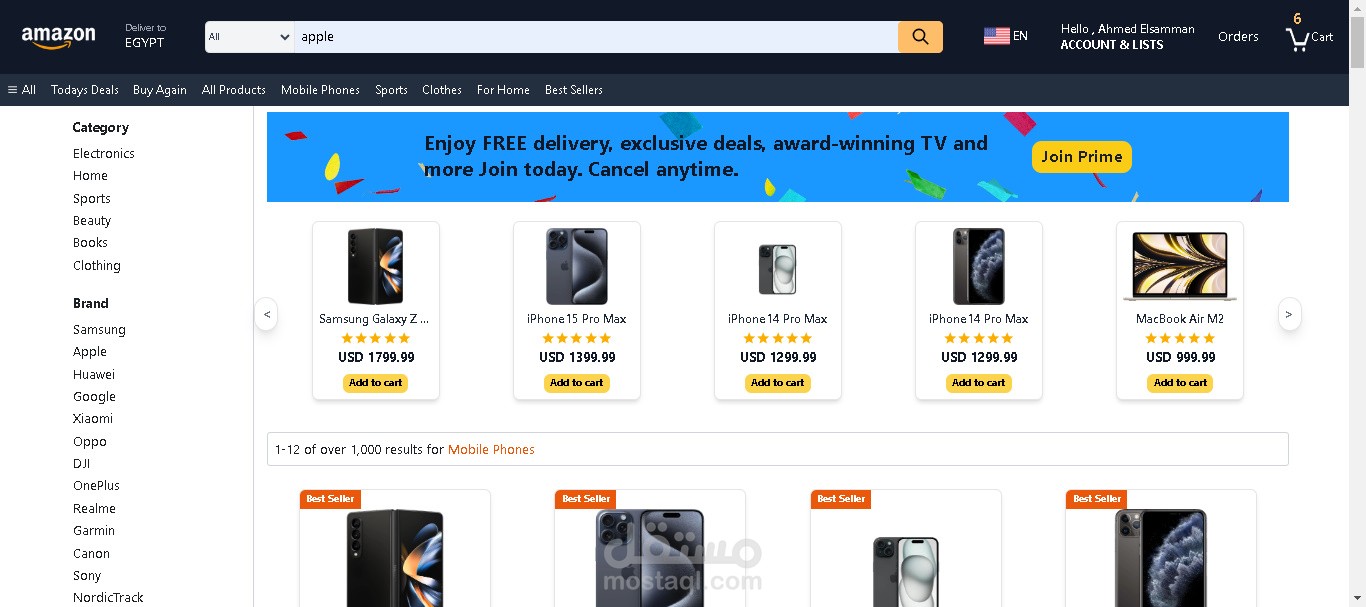Screen dimensions: 1366x607
Task: Go to previous carousel items arrow
Action: coord(266,314)
